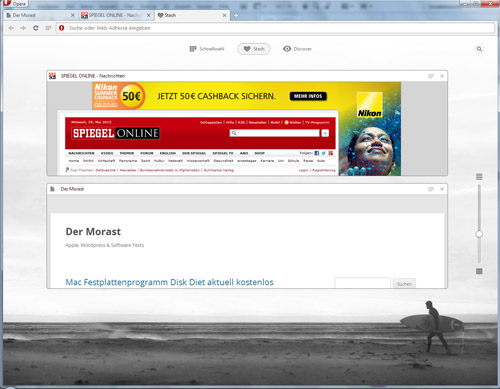Click the back navigation arrow

pyautogui.click(x=11, y=28)
